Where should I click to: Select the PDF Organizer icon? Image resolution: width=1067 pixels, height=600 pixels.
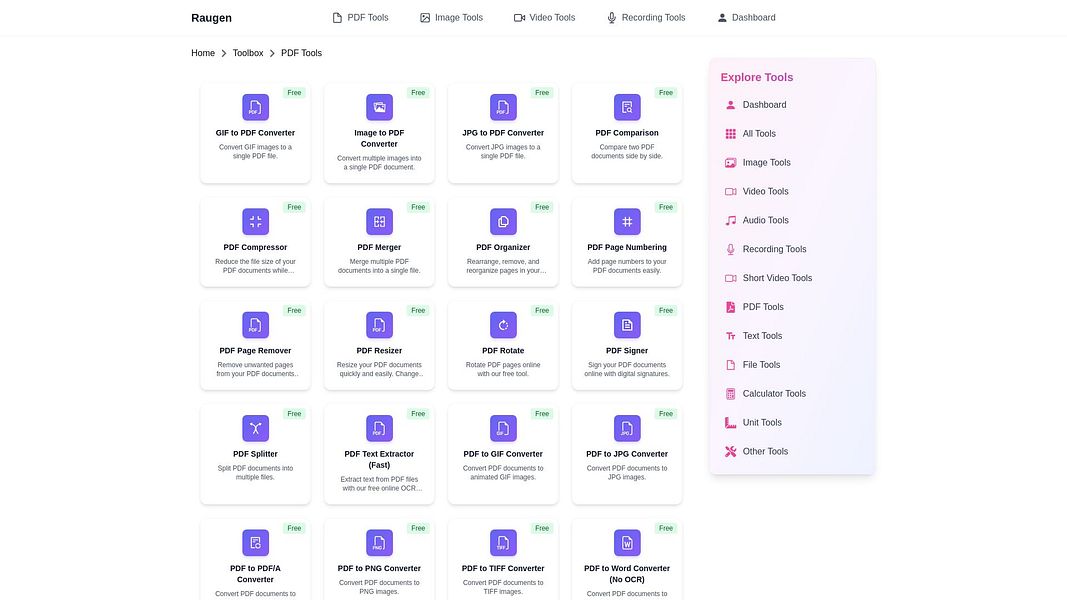click(503, 222)
